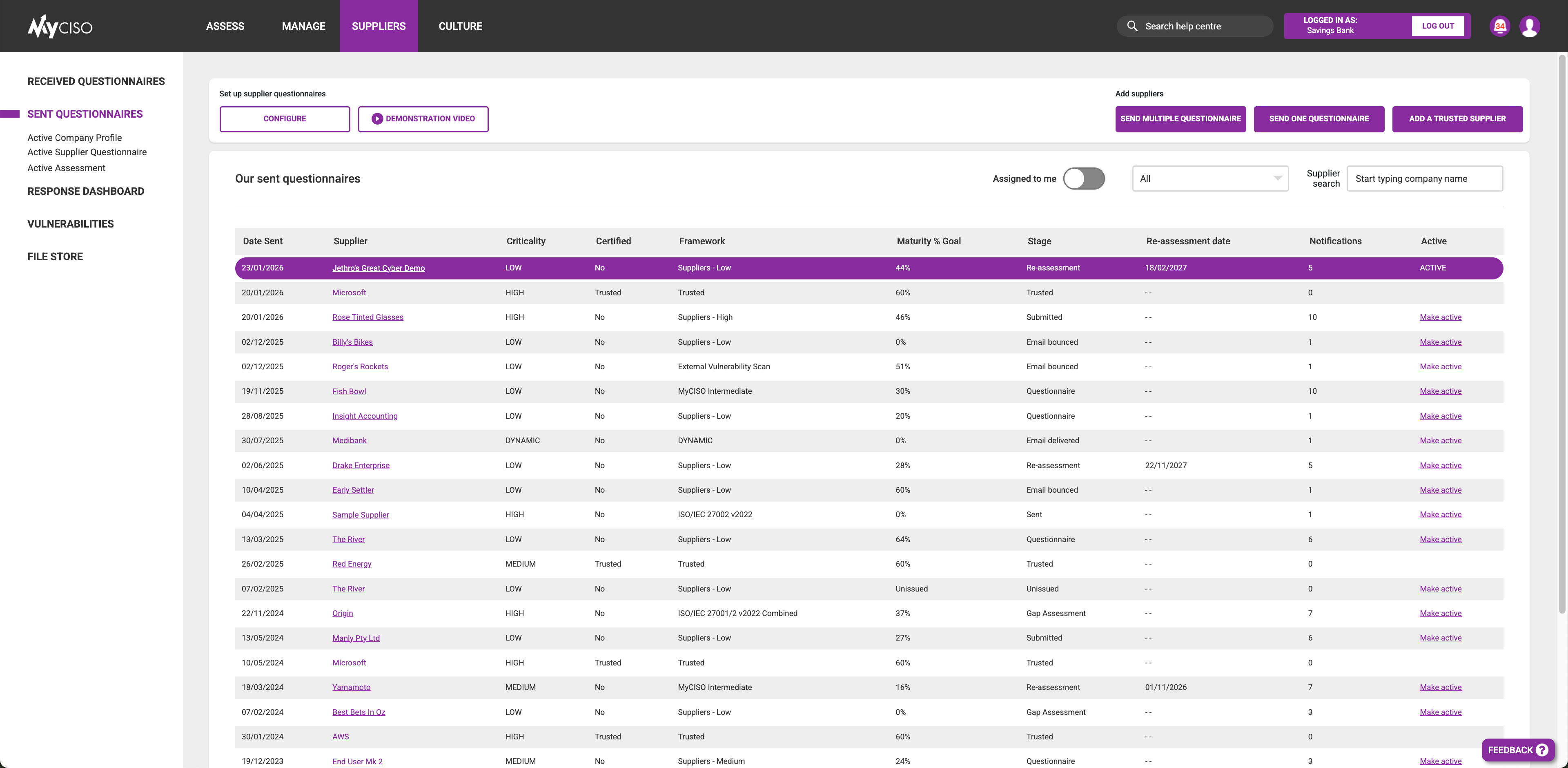Image resolution: width=1568 pixels, height=768 pixels.
Task: Open Response Dashboard in sidebar
Action: pyautogui.click(x=86, y=191)
